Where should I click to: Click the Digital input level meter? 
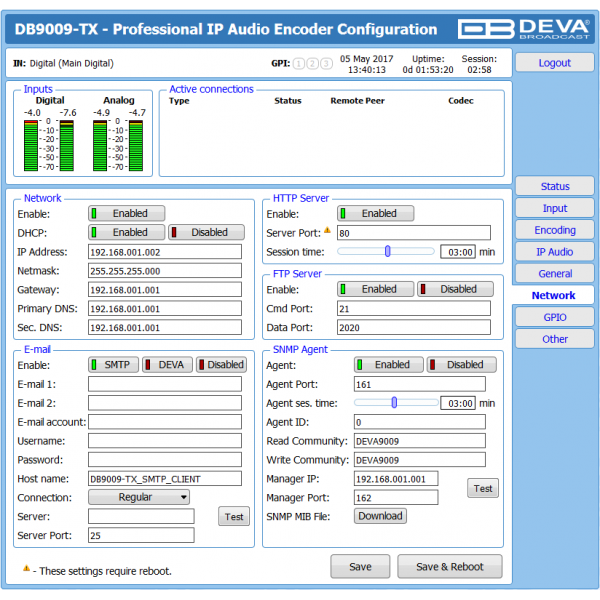[49, 145]
